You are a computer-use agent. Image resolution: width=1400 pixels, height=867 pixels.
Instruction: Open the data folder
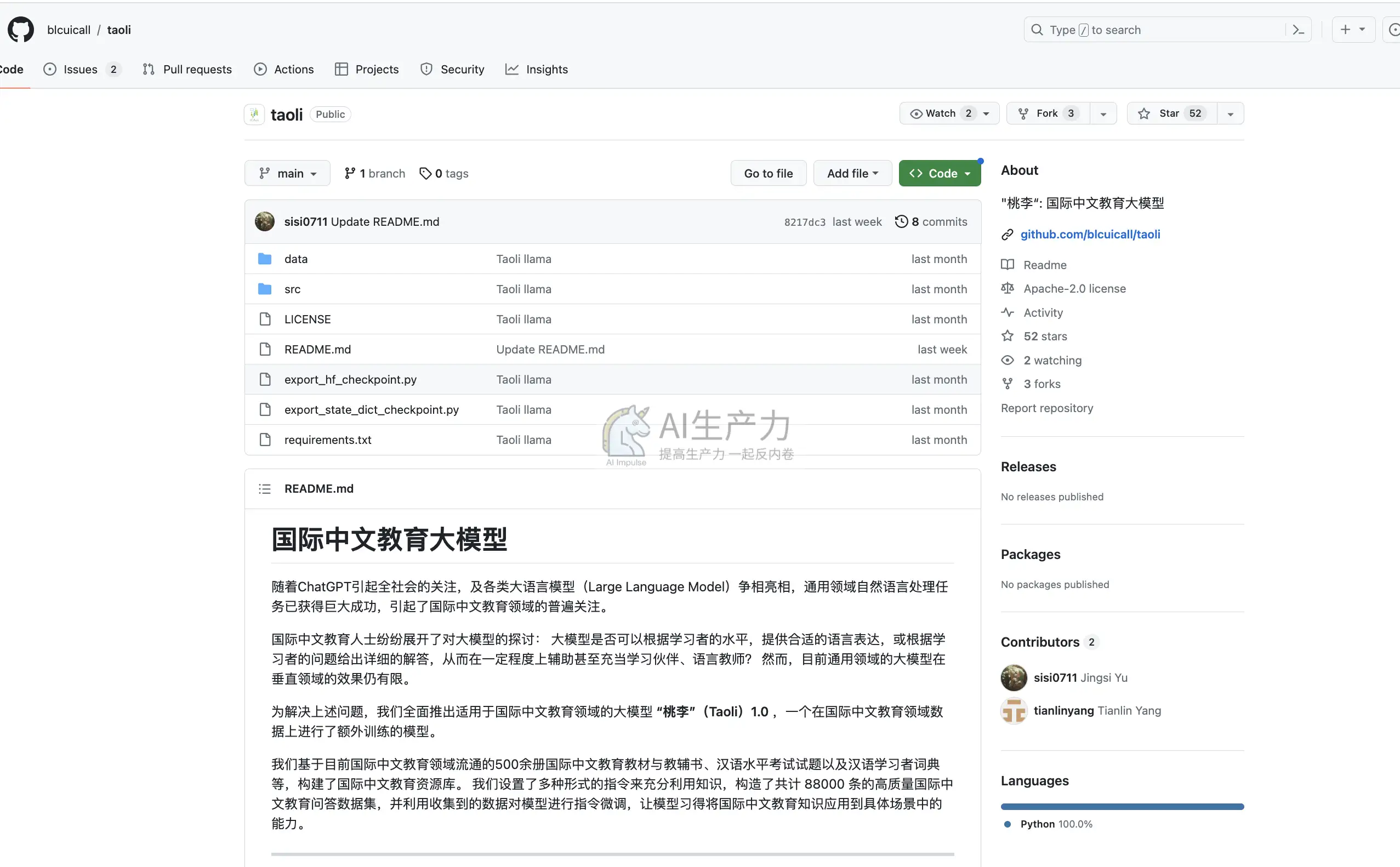(x=296, y=259)
